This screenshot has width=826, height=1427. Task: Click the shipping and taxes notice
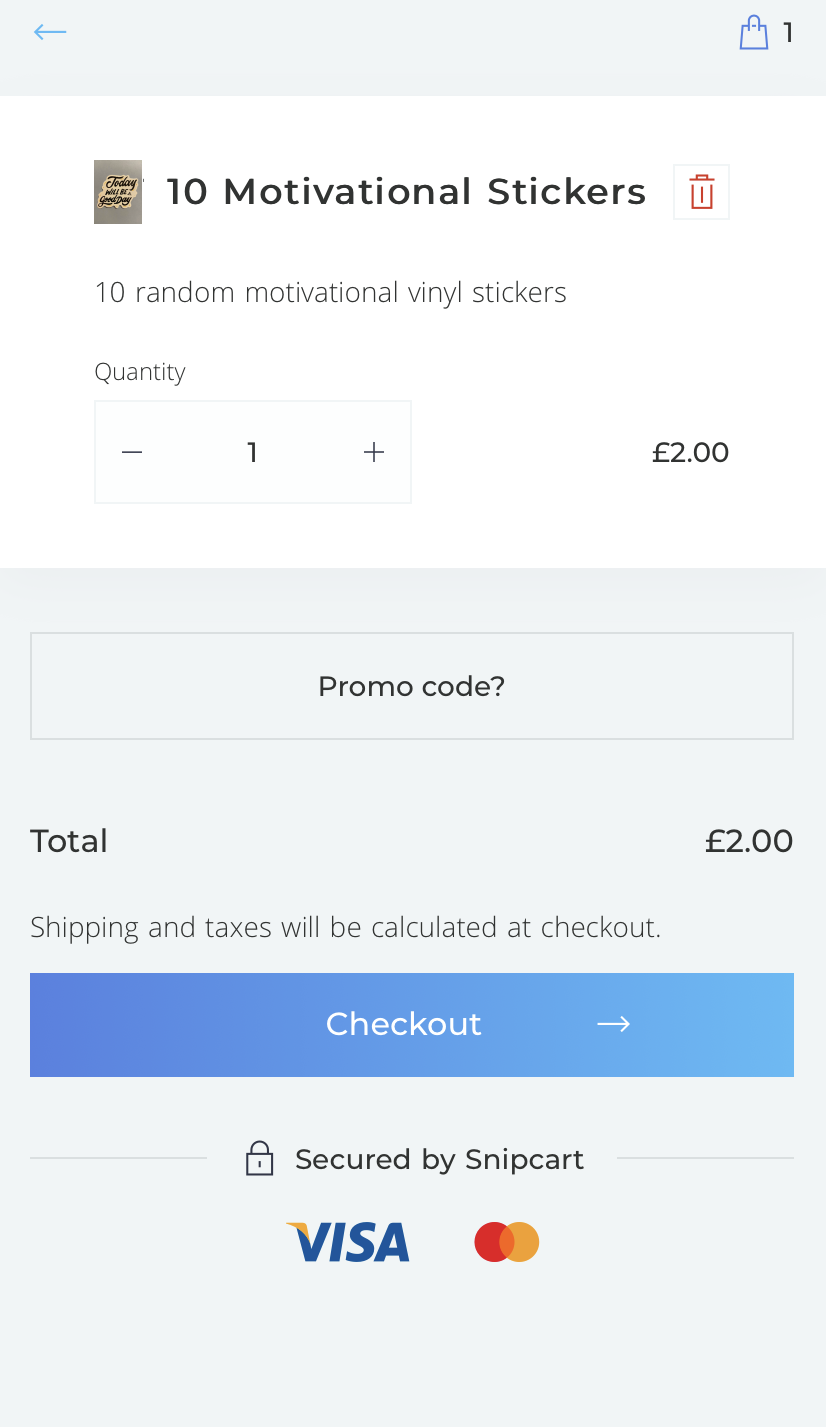(346, 928)
